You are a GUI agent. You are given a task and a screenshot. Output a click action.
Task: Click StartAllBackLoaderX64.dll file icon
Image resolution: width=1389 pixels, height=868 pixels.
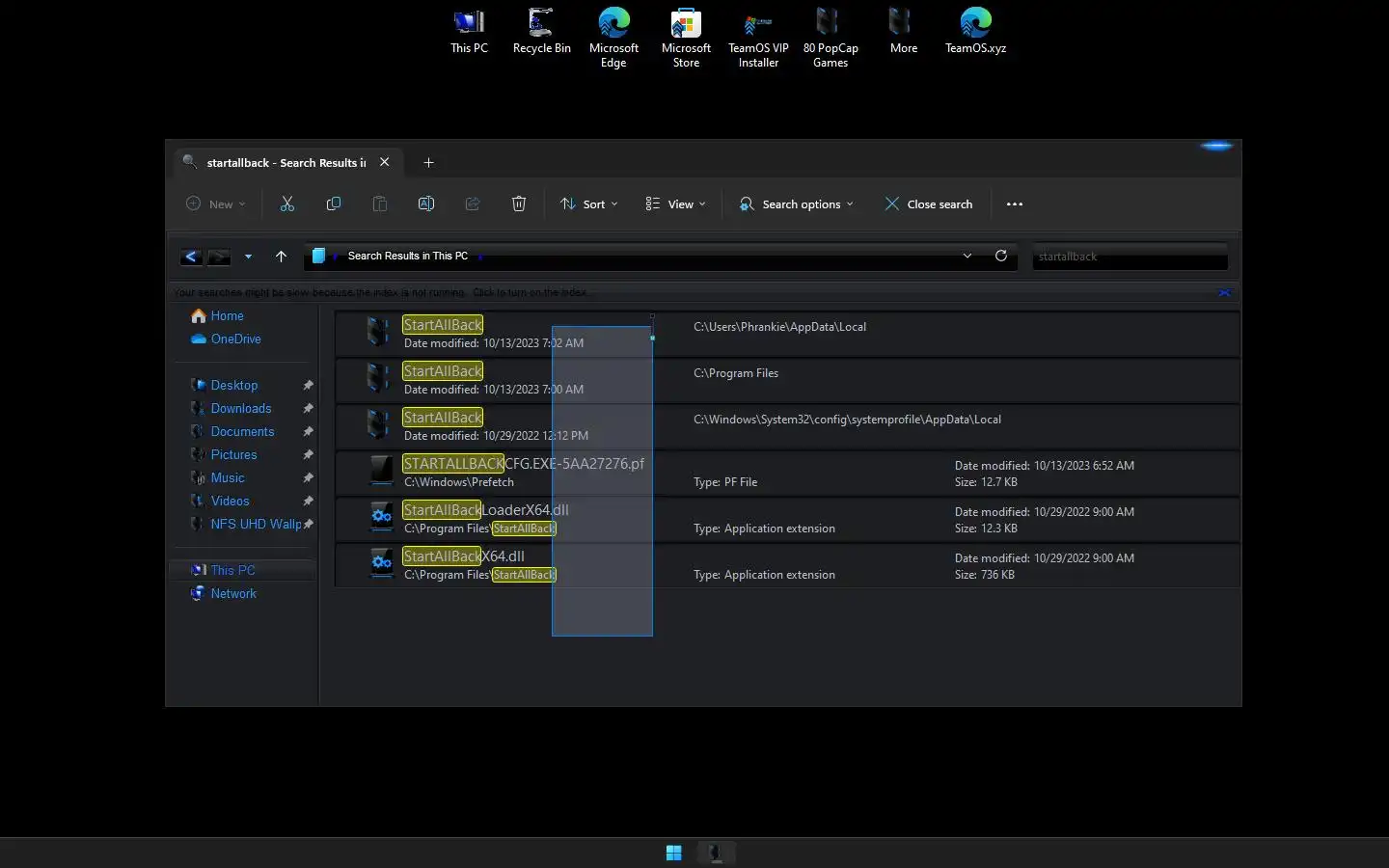coord(382,518)
